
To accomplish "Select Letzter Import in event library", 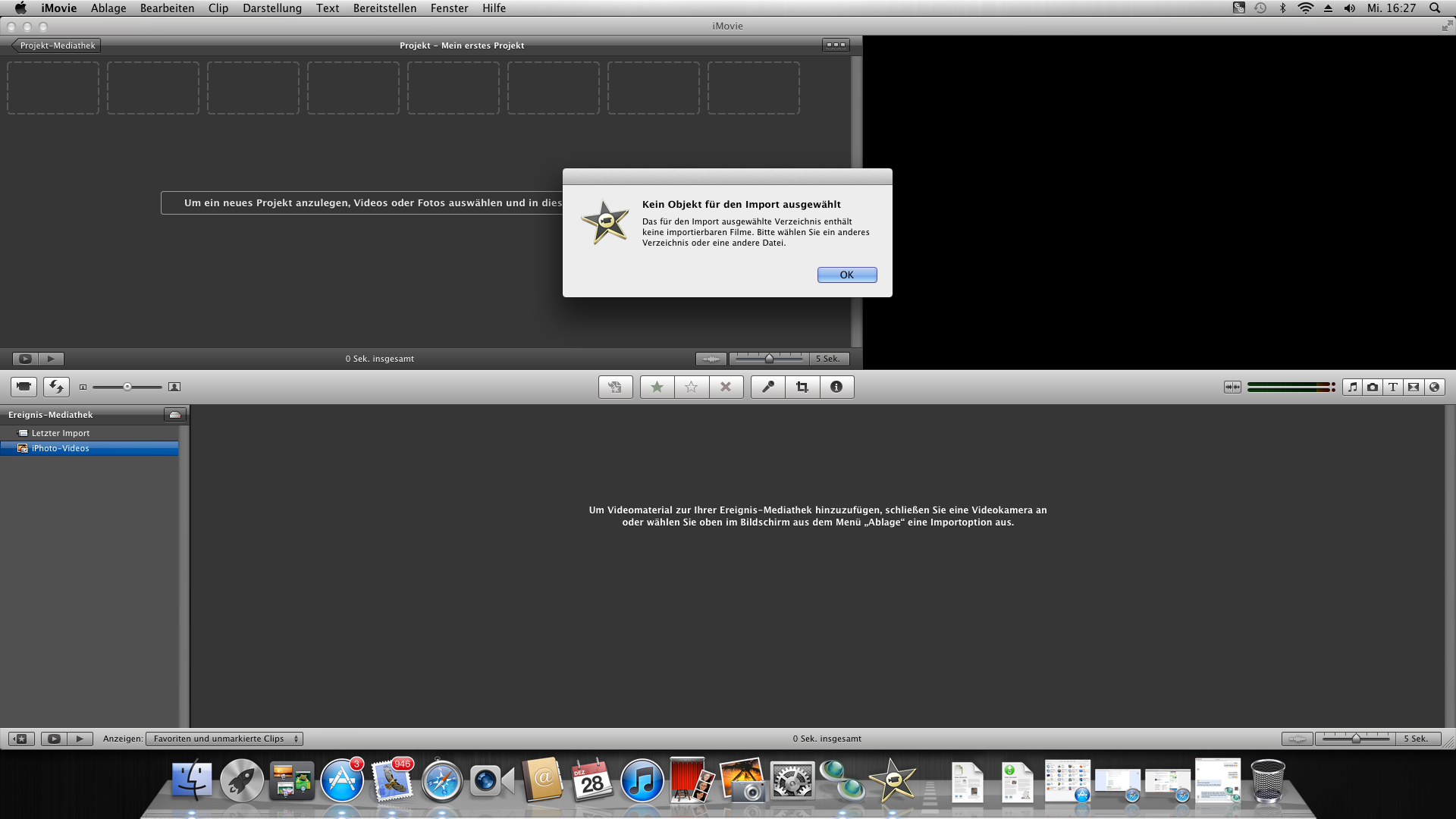I will click(x=89, y=433).
